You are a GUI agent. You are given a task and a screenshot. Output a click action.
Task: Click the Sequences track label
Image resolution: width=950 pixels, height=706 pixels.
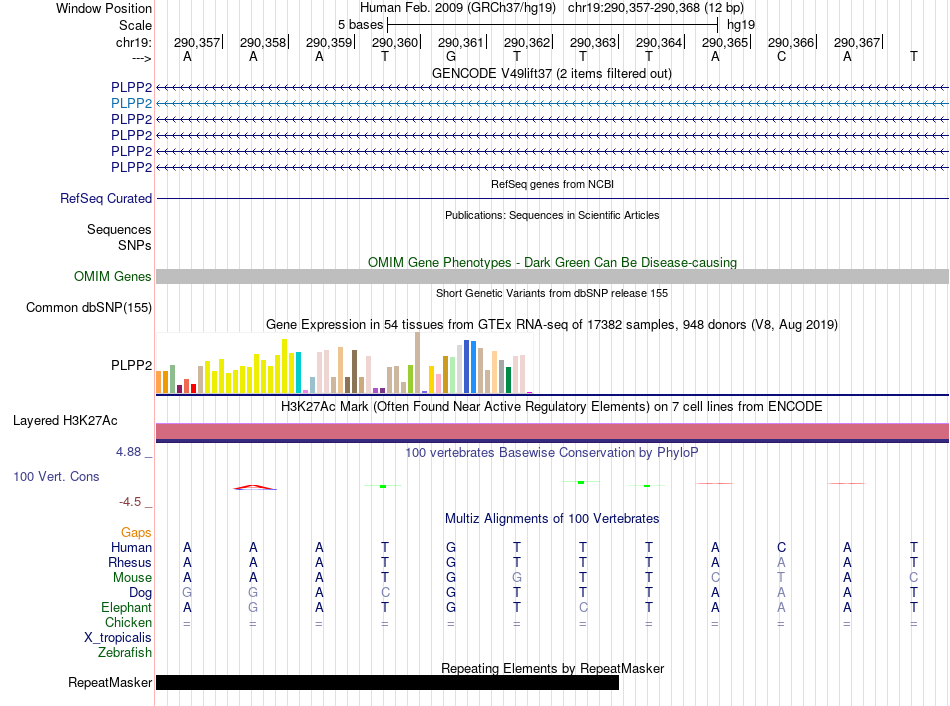(119, 229)
